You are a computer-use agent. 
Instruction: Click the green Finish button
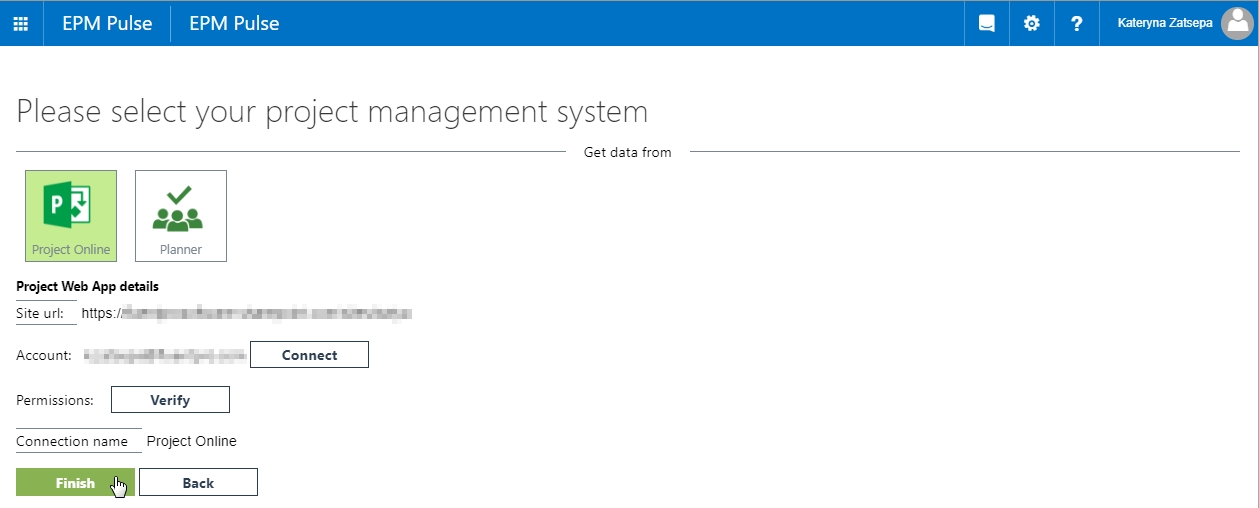(x=75, y=483)
